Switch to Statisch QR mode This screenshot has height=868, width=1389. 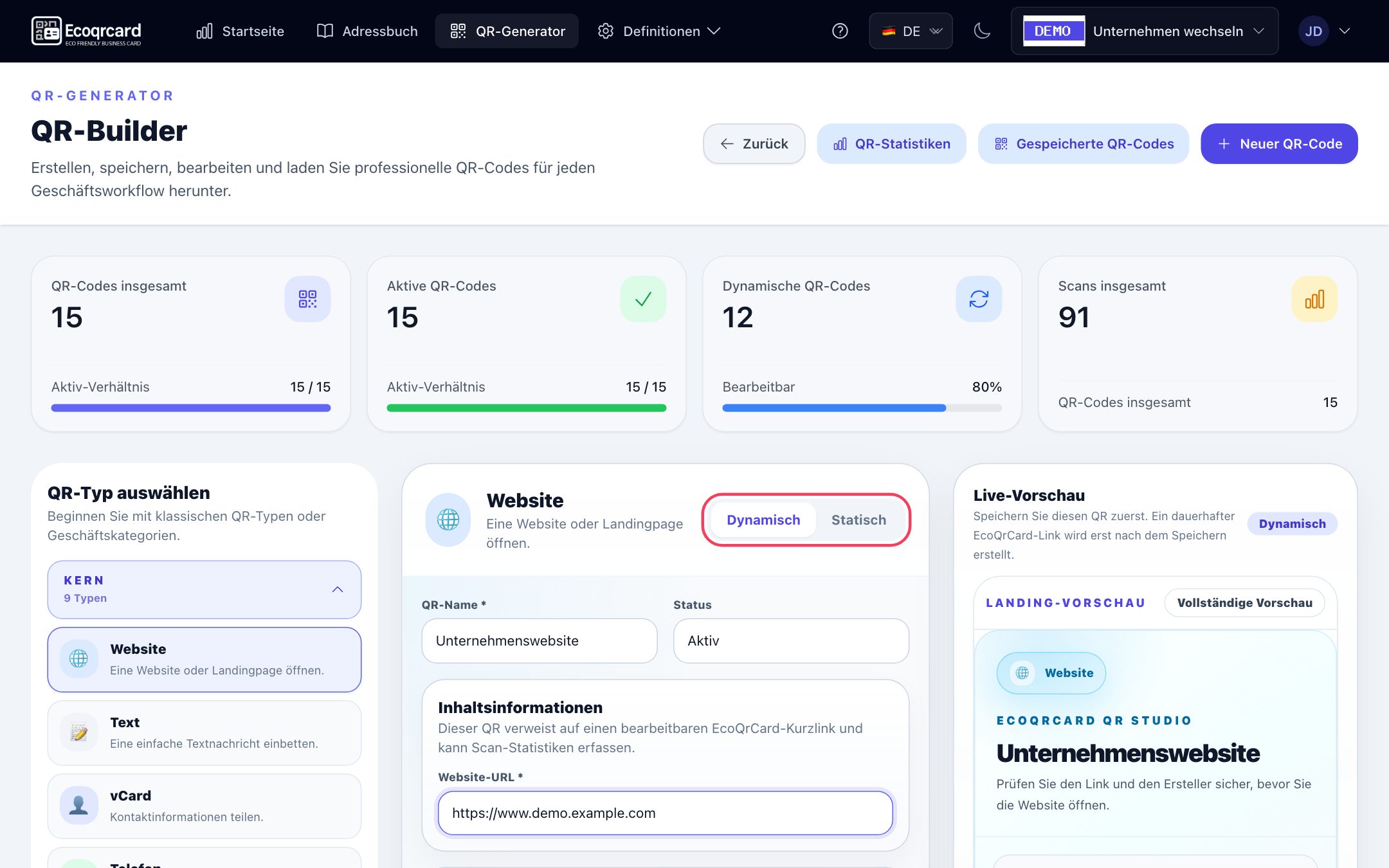(858, 520)
